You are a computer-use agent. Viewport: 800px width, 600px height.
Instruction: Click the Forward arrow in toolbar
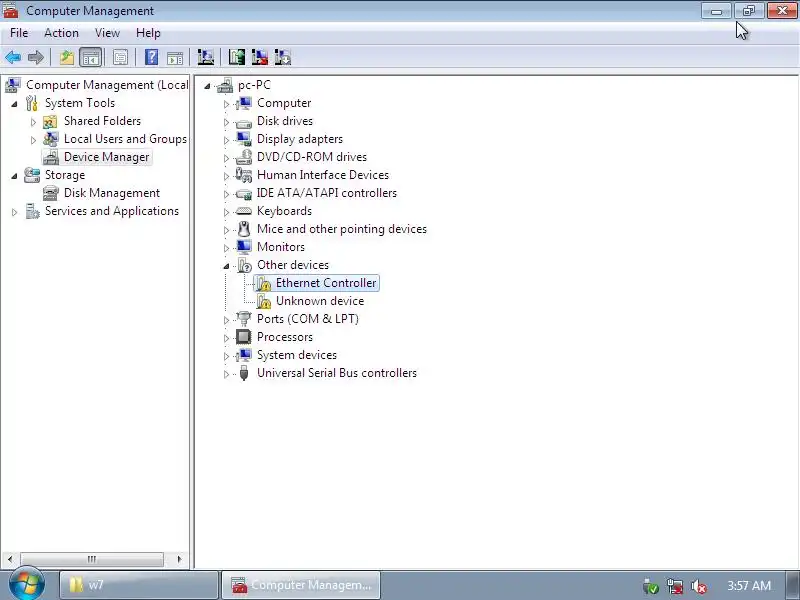coord(36,57)
